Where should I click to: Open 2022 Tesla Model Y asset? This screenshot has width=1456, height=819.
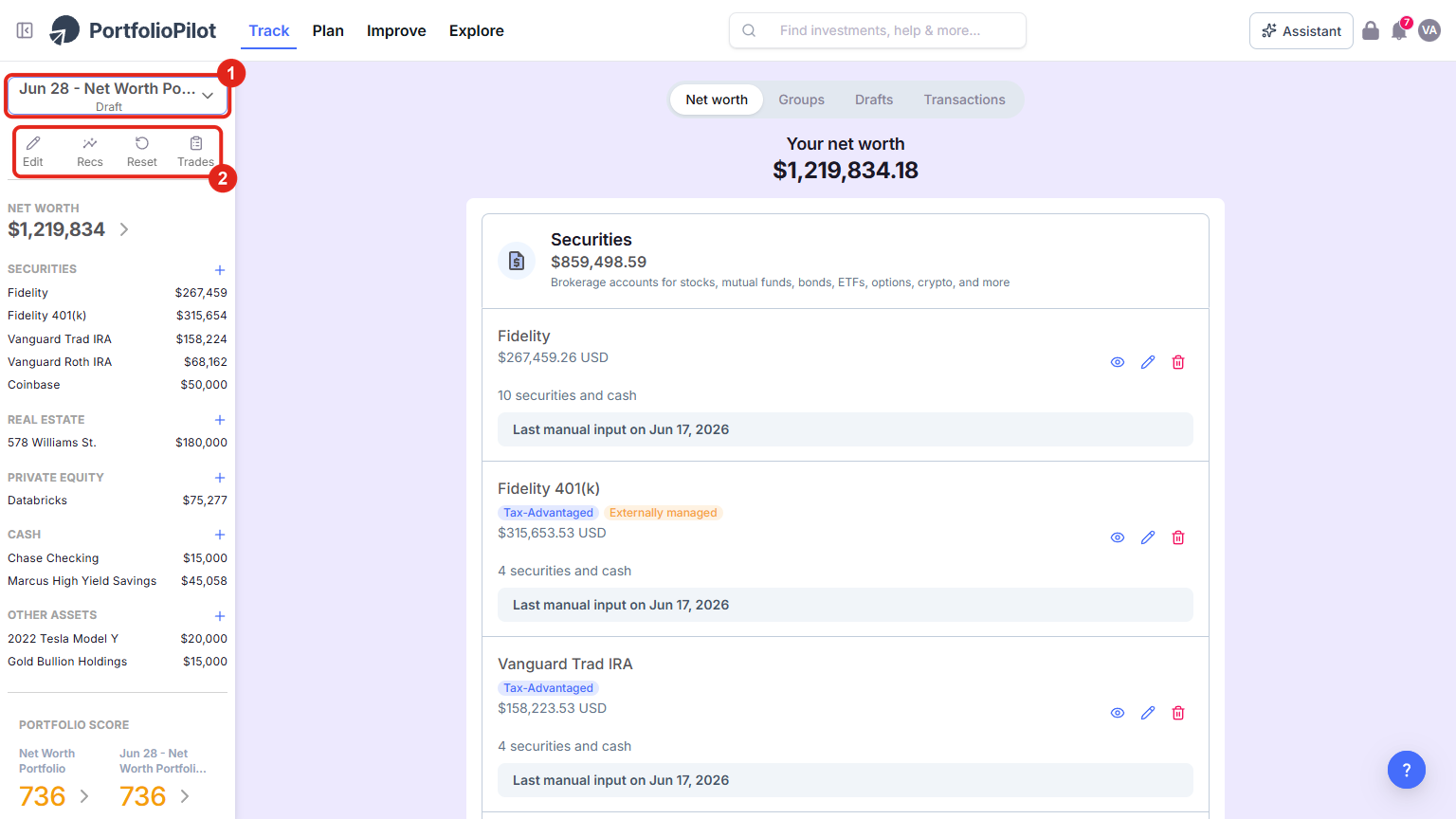click(x=118, y=639)
